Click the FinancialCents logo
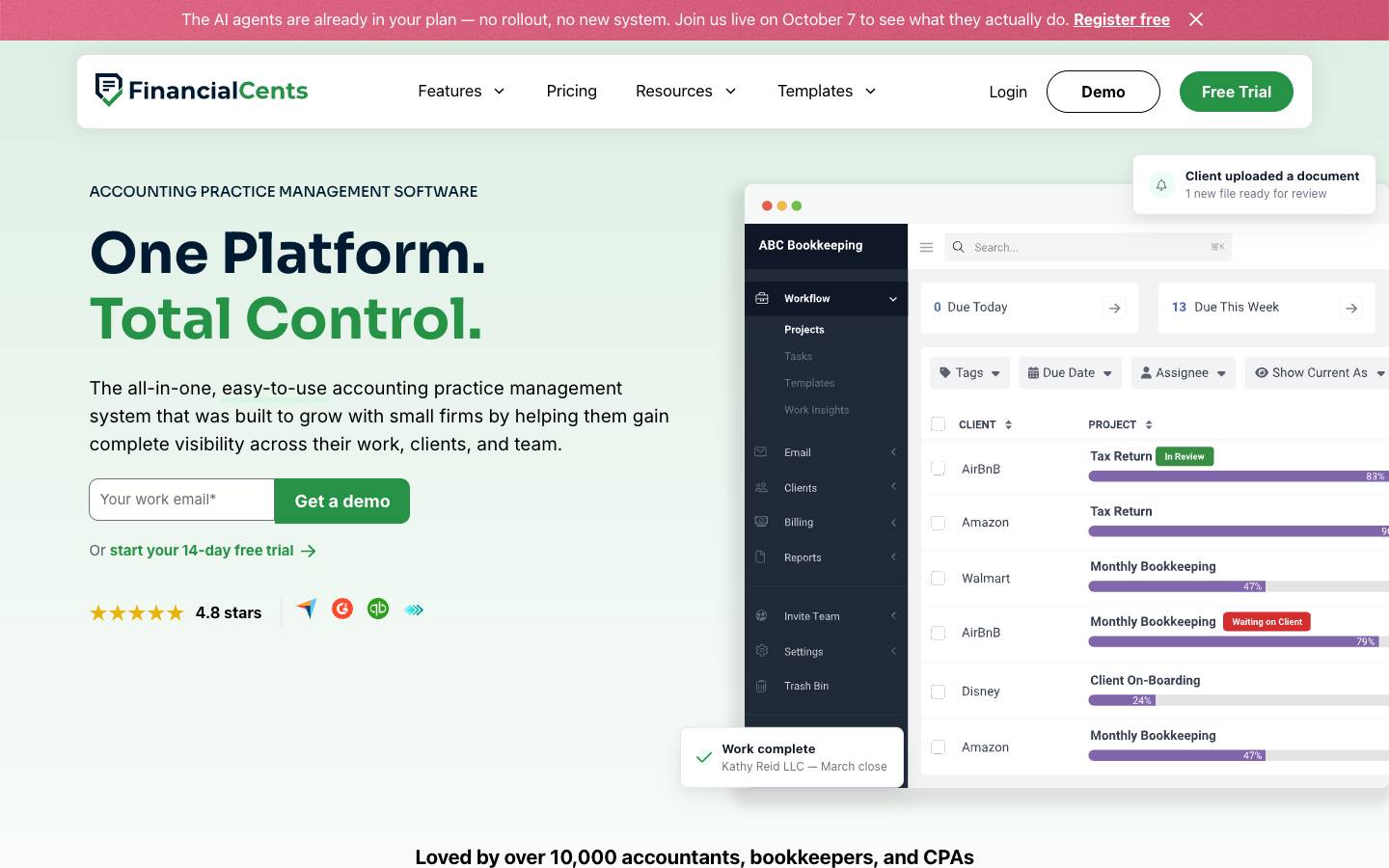 click(x=202, y=91)
